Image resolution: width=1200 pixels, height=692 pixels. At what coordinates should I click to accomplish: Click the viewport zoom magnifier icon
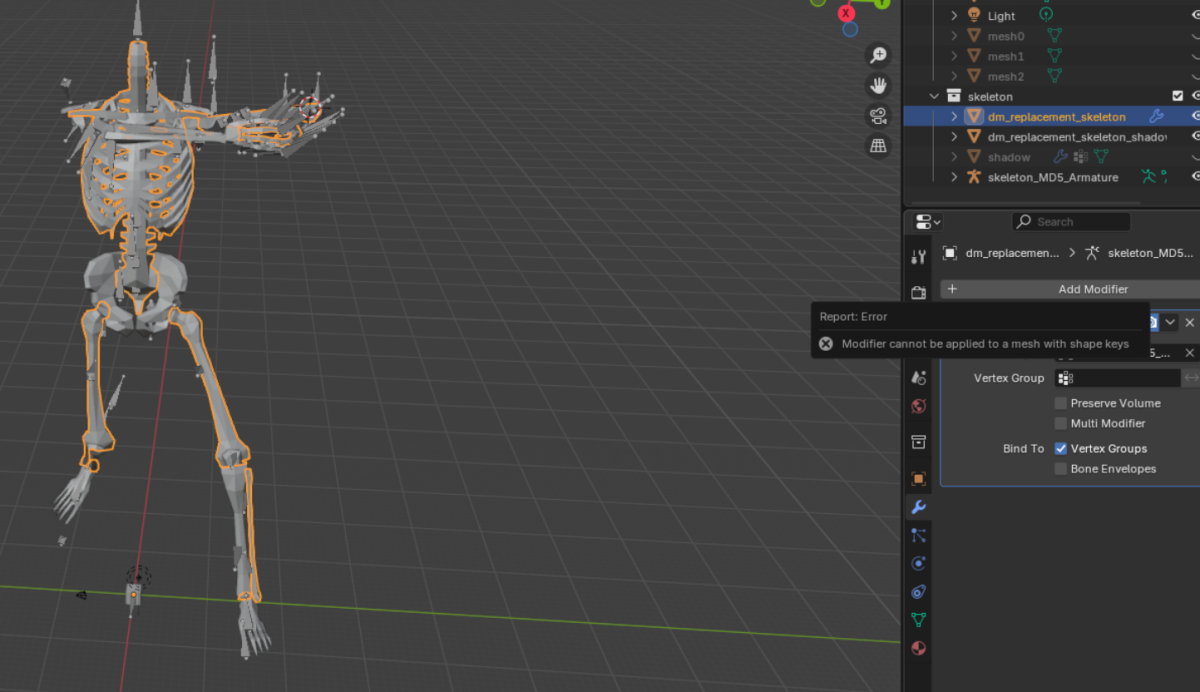(x=878, y=55)
